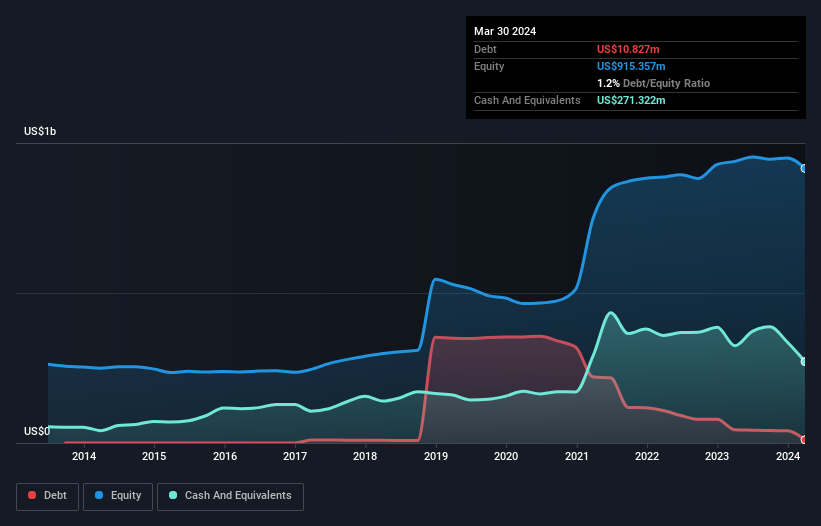Click the 2023 x-axis label
This screenshot has width=821, height=526.
[717, 456]
